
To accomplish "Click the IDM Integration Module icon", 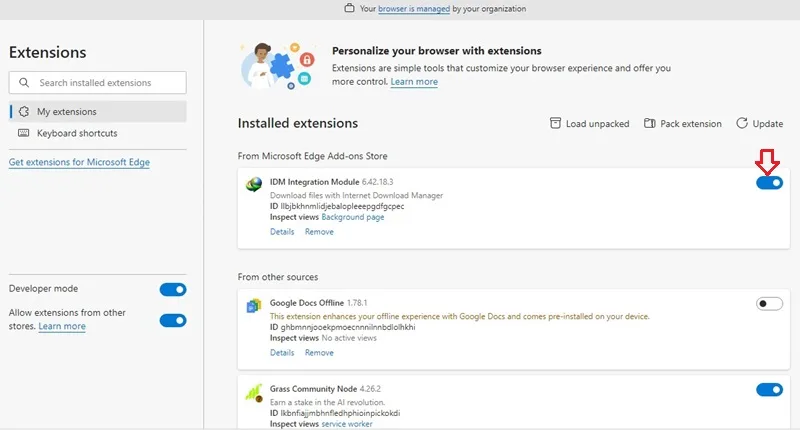I will click(x=254, y=184).
